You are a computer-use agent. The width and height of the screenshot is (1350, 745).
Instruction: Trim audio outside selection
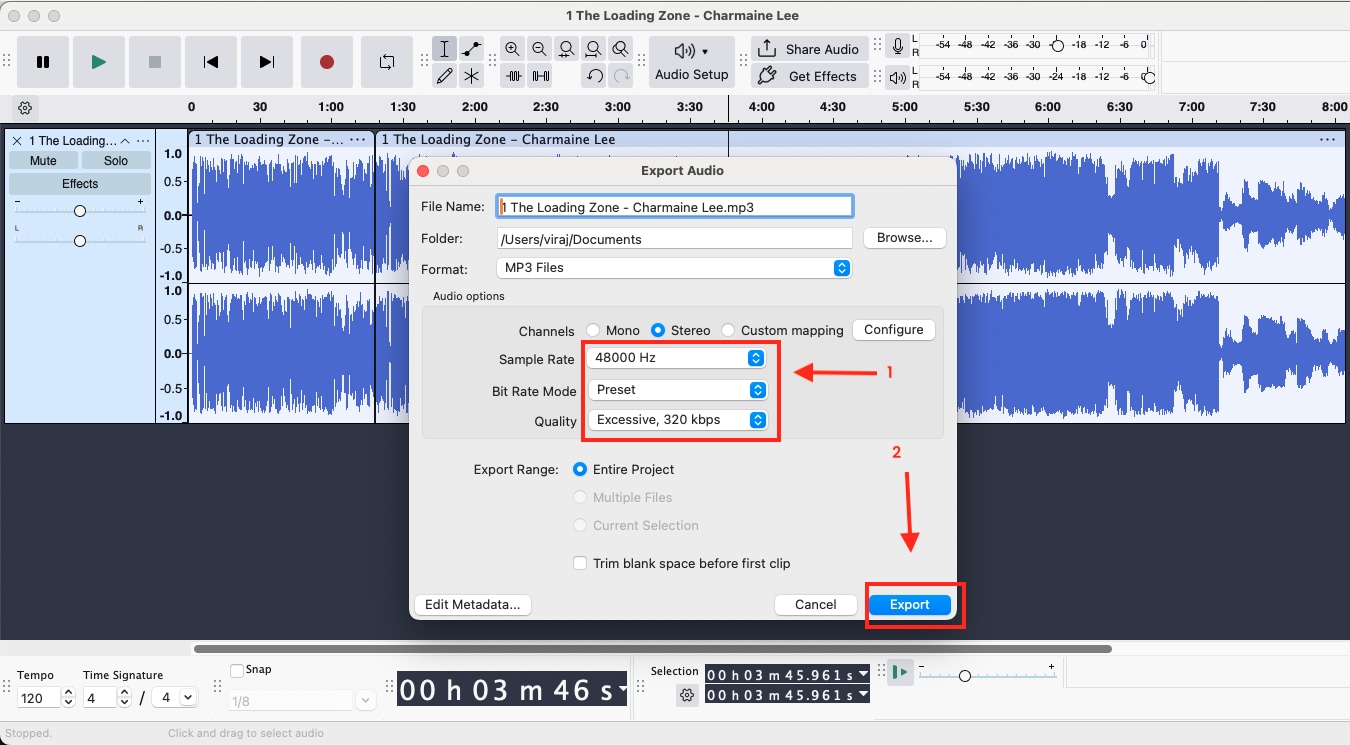click(x=512, y=75)
